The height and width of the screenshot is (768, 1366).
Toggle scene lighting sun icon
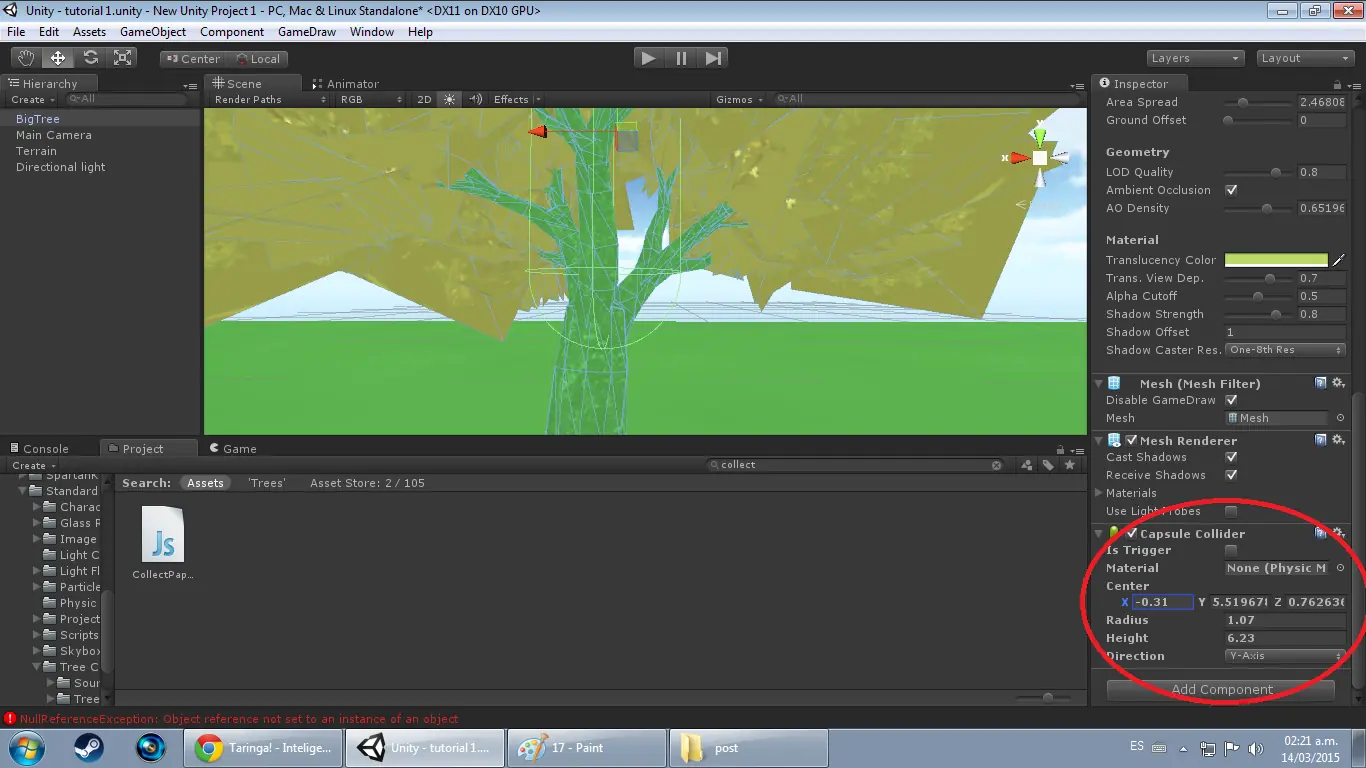(x=450, y=99)
